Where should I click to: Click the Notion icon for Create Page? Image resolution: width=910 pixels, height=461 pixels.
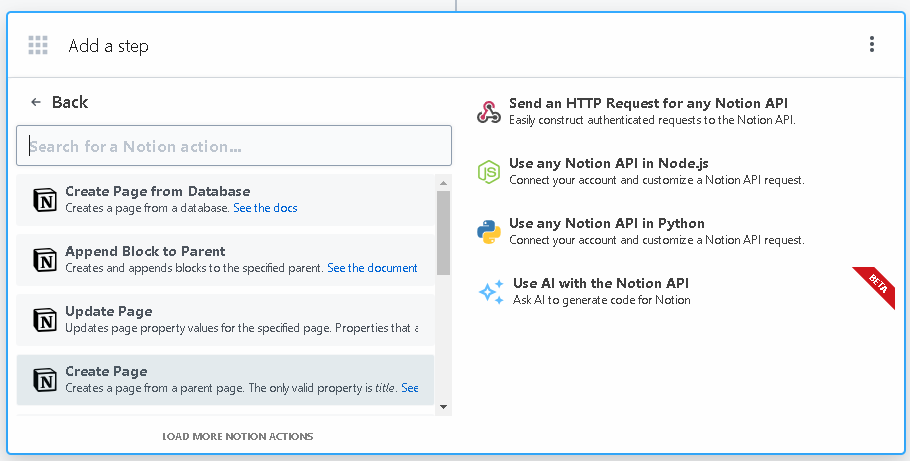(x=45, y=380)
